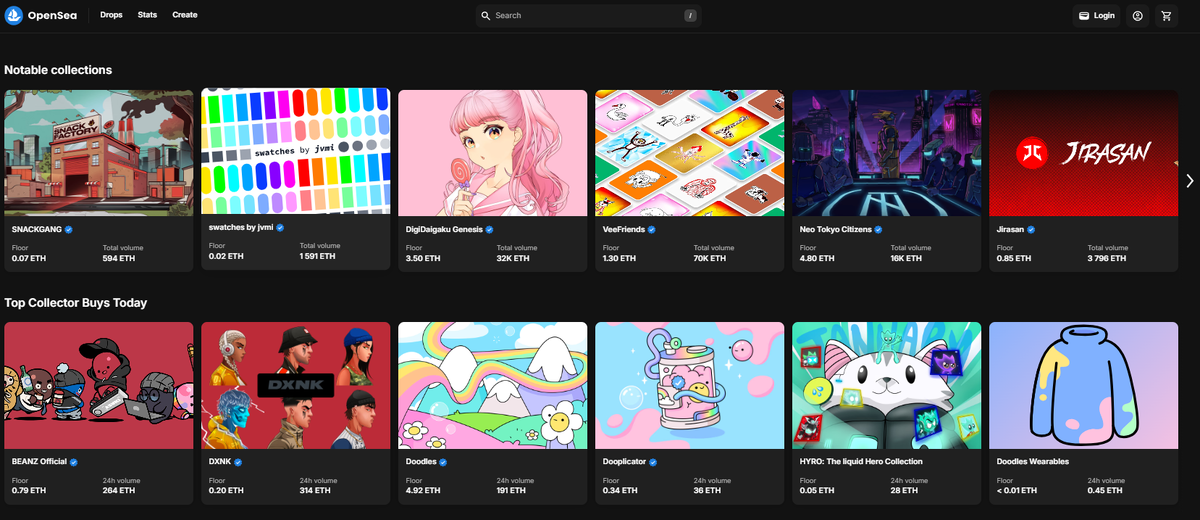Click Neo Tokyo Citizens verified badge
1200x520 pixels.
(x=879, y=229)
